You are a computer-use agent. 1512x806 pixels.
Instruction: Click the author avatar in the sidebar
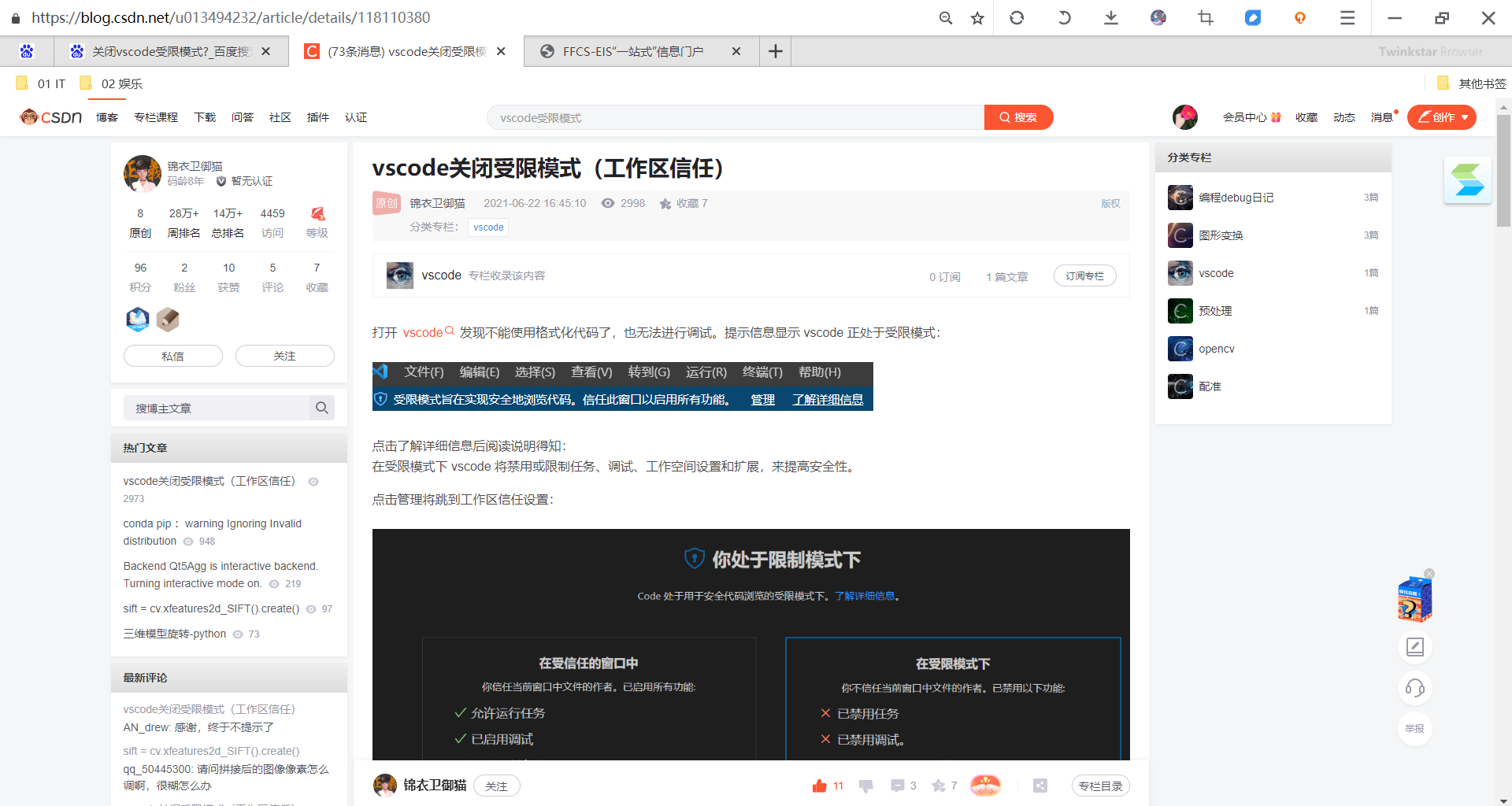pyautogui.click(x=143, y=173)
